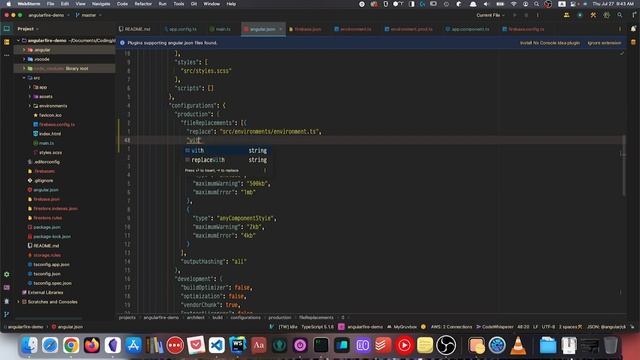The image size is (640, 360).
Task: Click 'fileReplacements' breadcrumb segment
Action: coord(316,317)
